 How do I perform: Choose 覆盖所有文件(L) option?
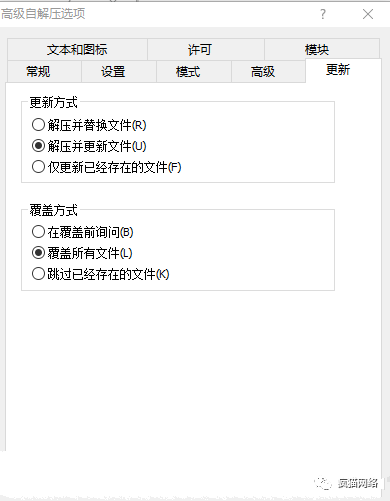[82, 253]
